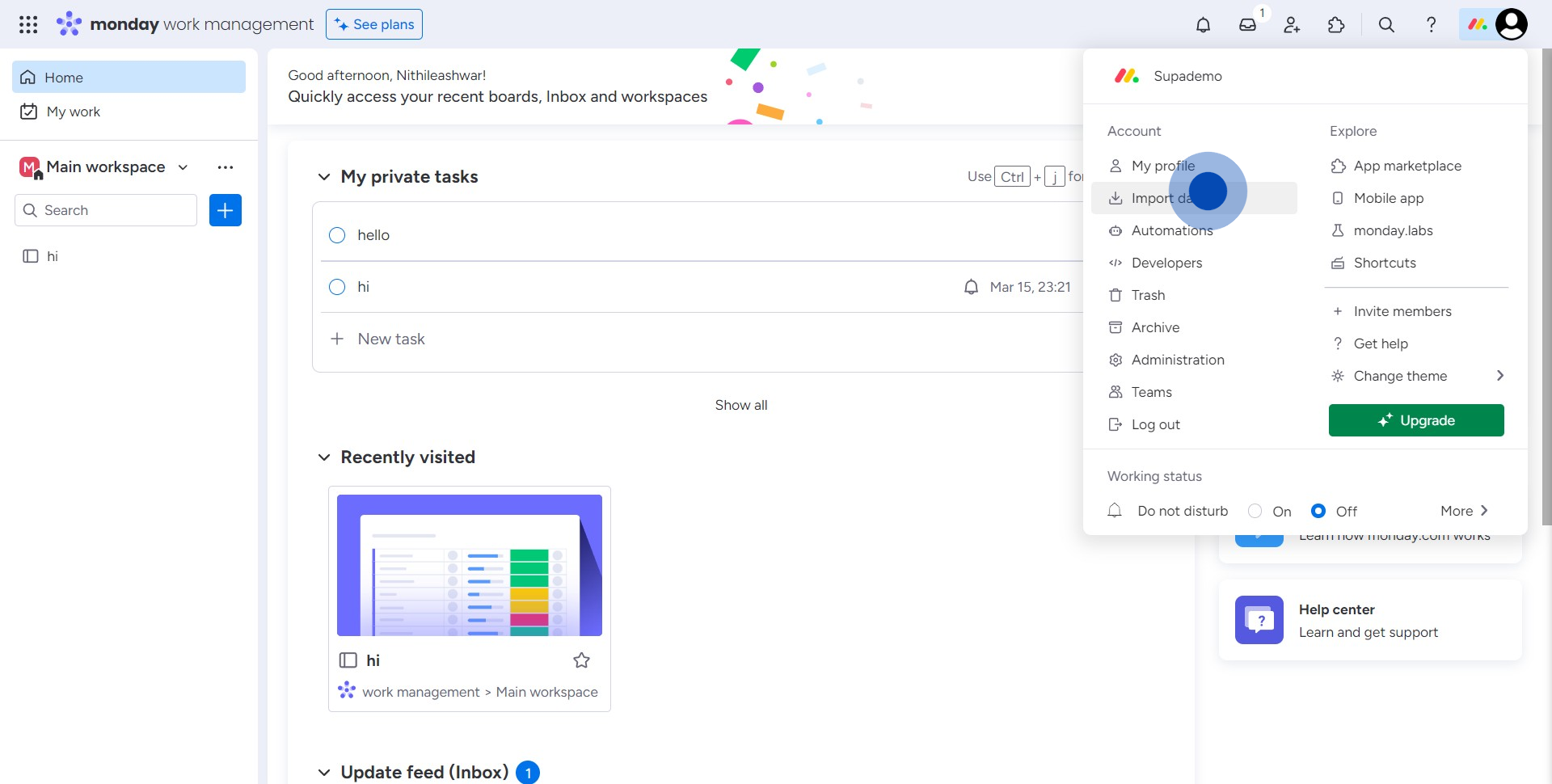Open the inbox tray icon
1552x784 pixels.
(x=1247, y=25)
